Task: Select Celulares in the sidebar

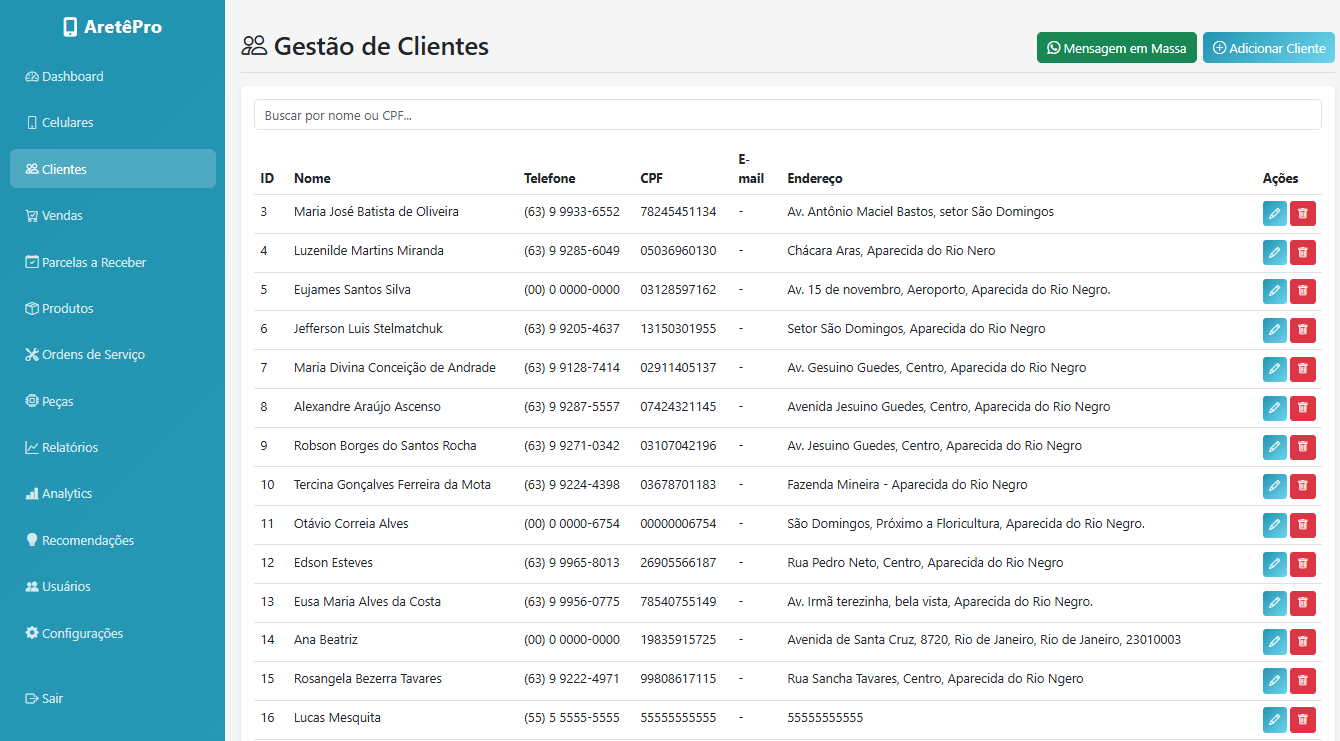Action: [64, 122]
